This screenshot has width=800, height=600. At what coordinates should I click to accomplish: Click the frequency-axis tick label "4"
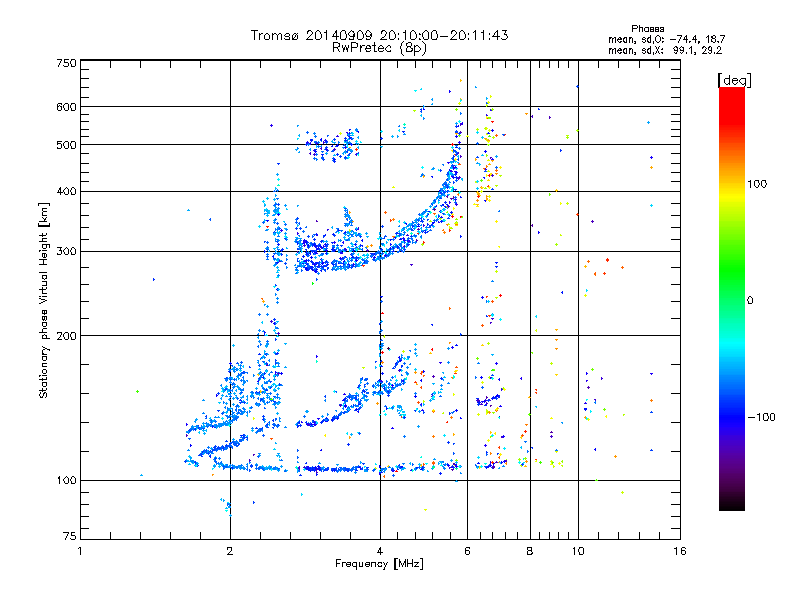click(x=380, y=551)
